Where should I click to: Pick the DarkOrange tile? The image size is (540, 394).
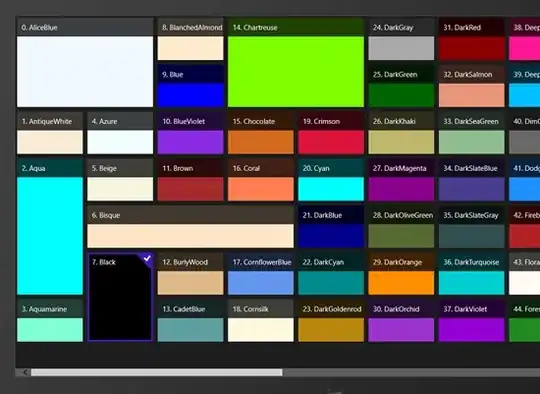click(401, 274)
